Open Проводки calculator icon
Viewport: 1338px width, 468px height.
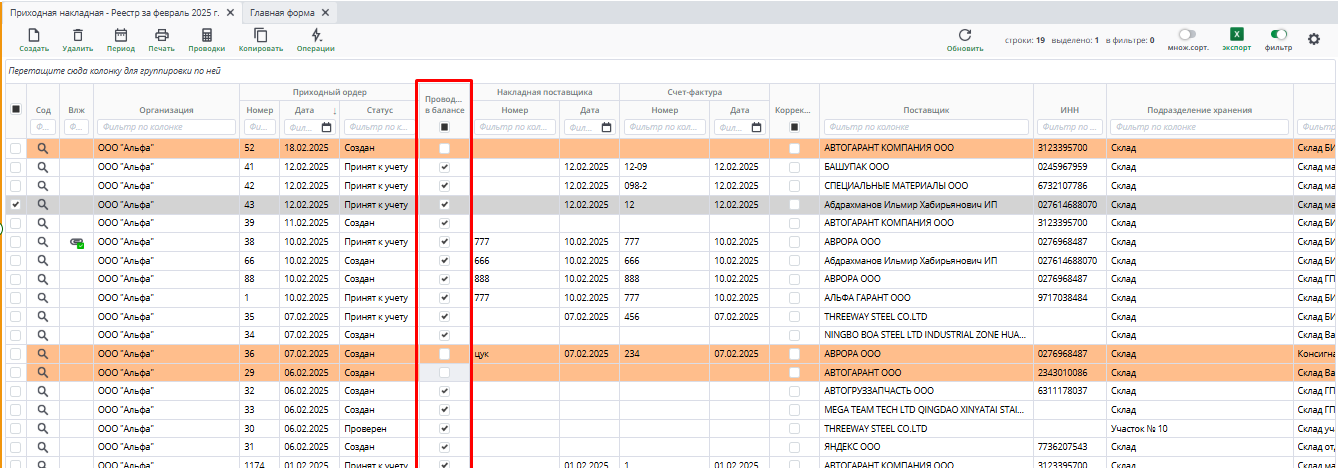tap(207, 36)
